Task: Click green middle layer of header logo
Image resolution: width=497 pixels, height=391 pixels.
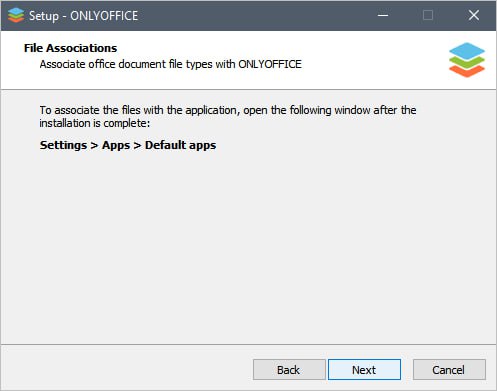Action: pyautogui.click(x=467, y=62)
